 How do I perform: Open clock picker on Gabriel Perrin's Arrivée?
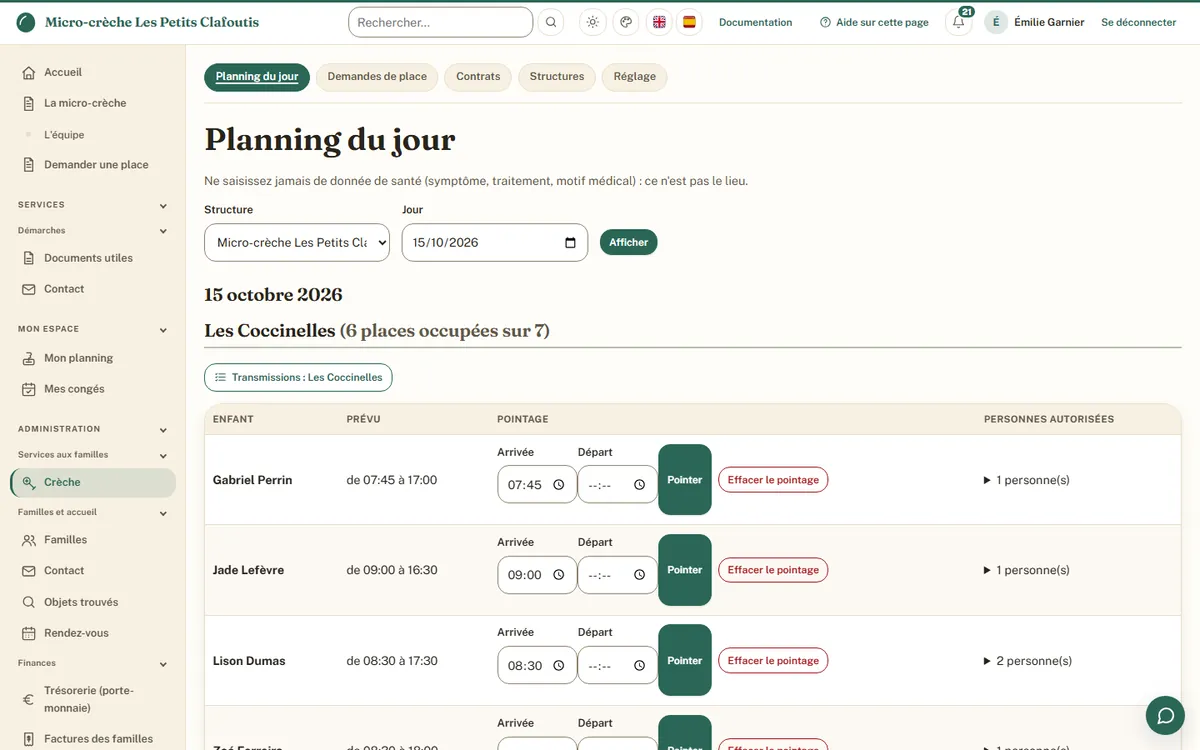[559, 485]
